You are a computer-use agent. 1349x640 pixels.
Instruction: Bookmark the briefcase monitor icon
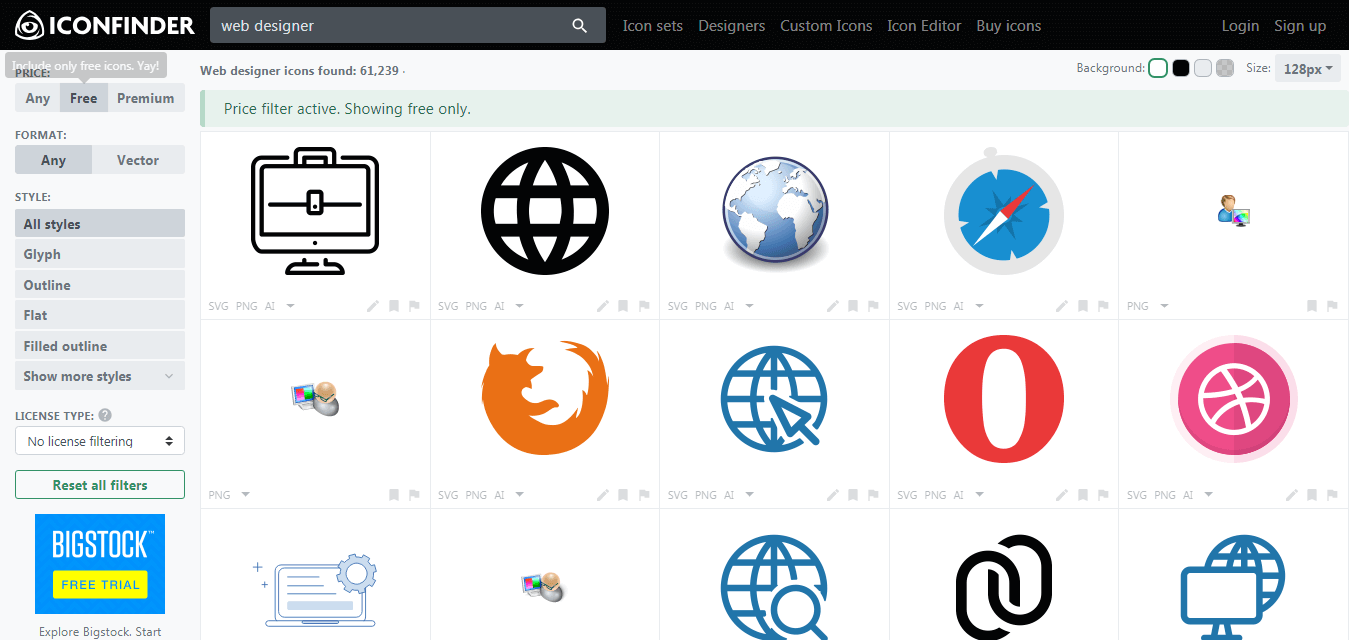click(x=394, y=306)
